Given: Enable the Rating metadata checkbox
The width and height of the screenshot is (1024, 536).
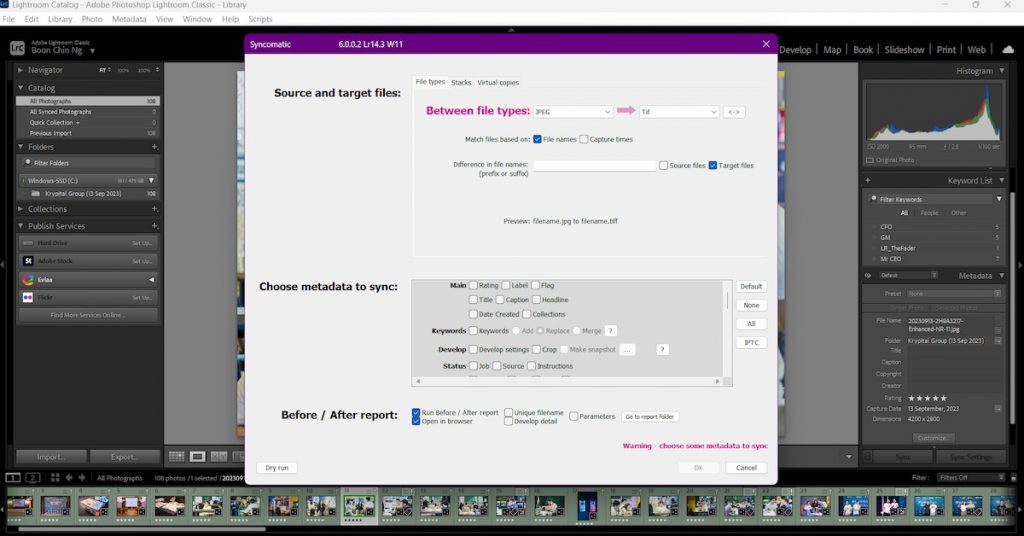Looking at the screenshot, I should (473, 285).
